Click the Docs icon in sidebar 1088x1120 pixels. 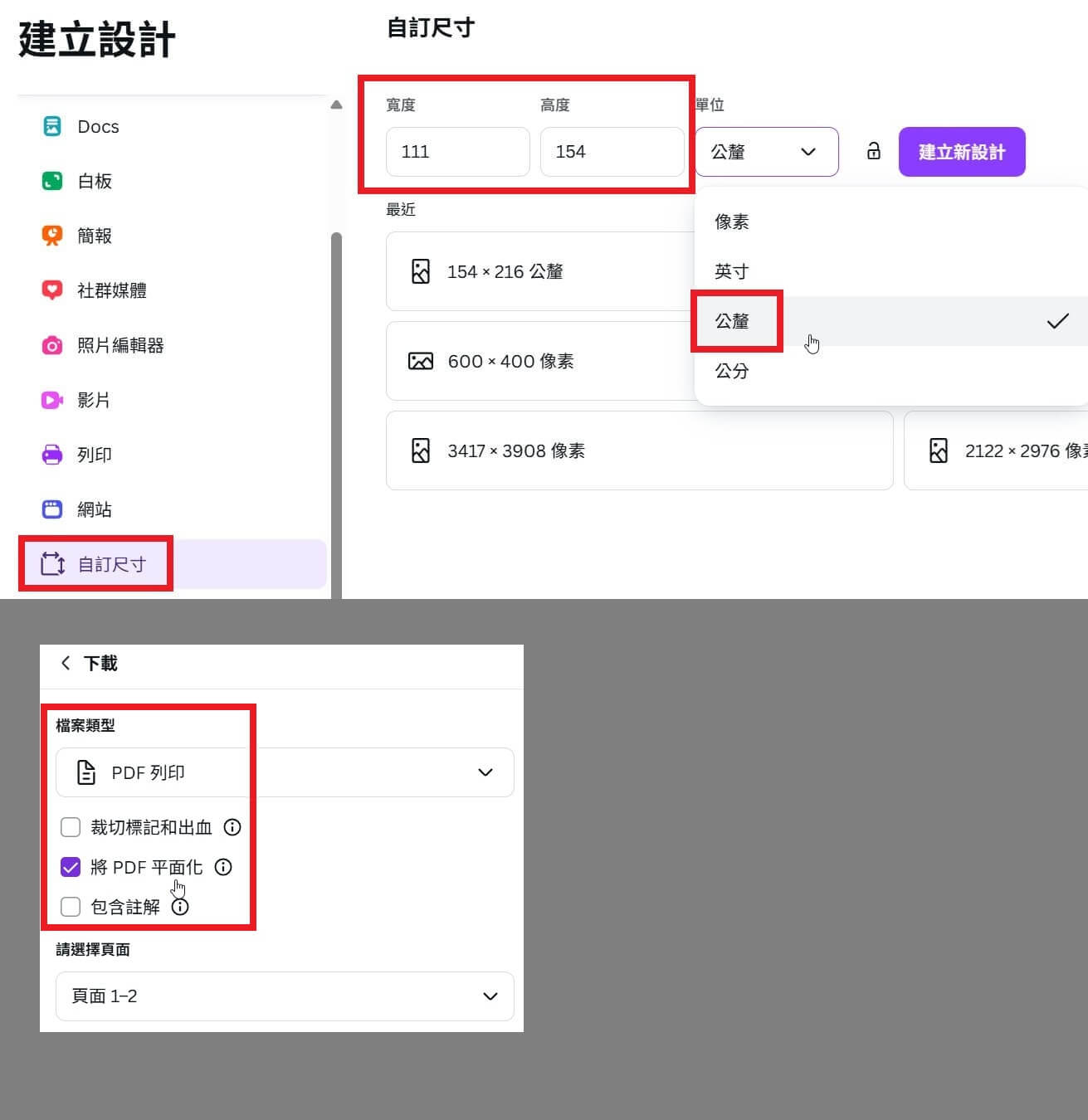pyautogui.click(x=51, y=127)
